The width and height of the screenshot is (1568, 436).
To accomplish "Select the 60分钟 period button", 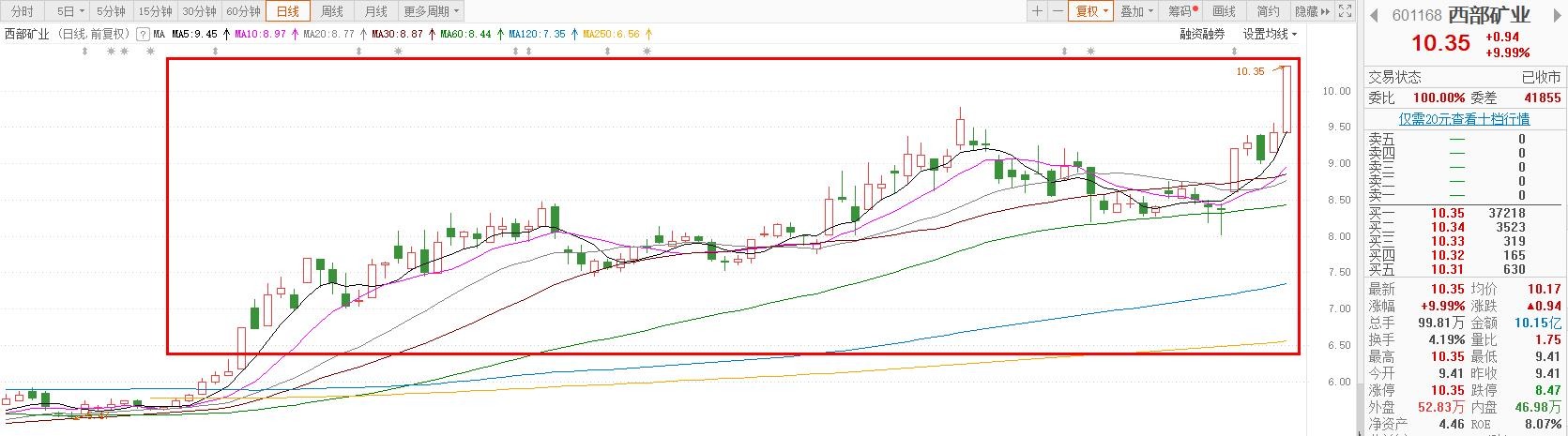I will [243, 11].
